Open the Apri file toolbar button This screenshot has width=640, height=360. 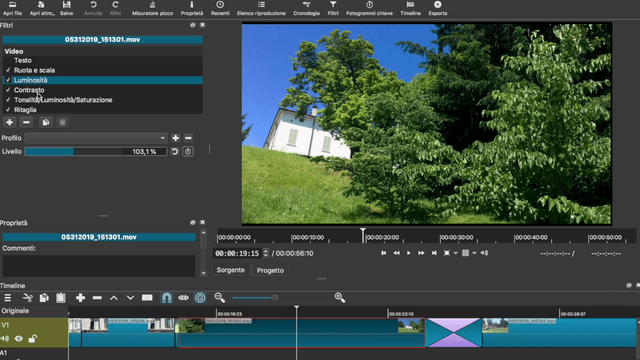pos(12,8)
